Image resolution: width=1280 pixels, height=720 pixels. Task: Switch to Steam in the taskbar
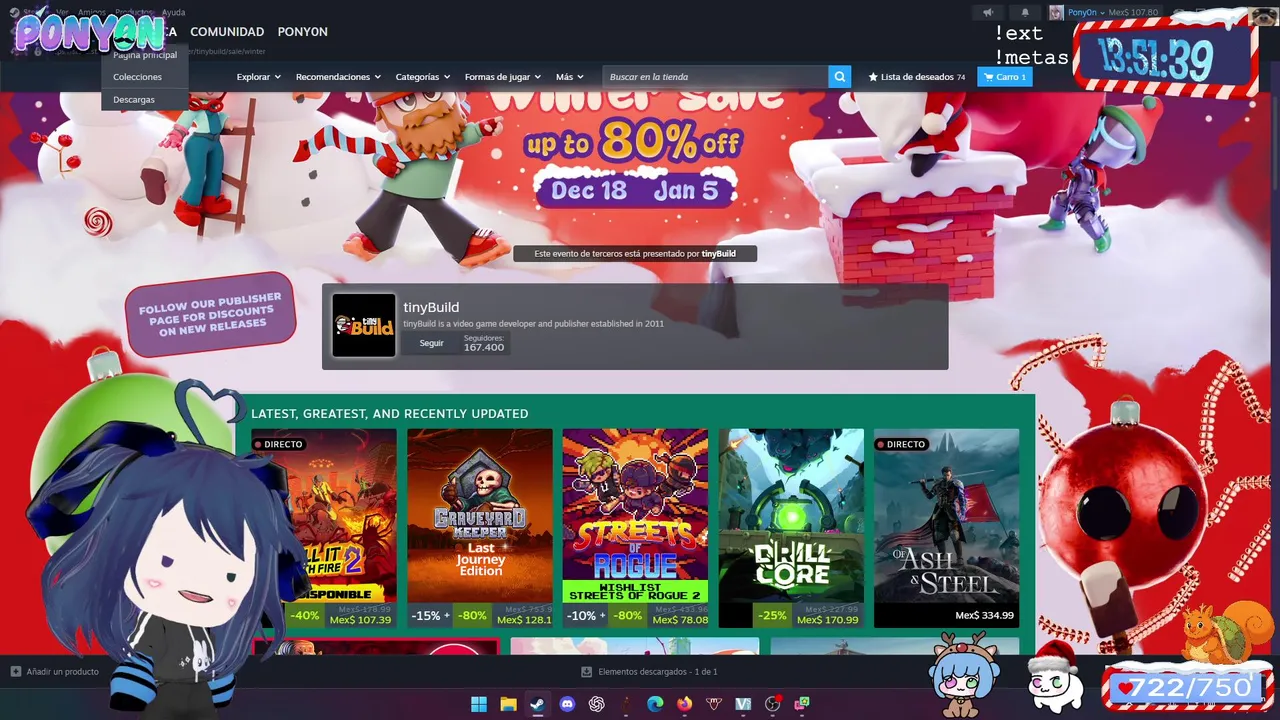pos(537,704)
